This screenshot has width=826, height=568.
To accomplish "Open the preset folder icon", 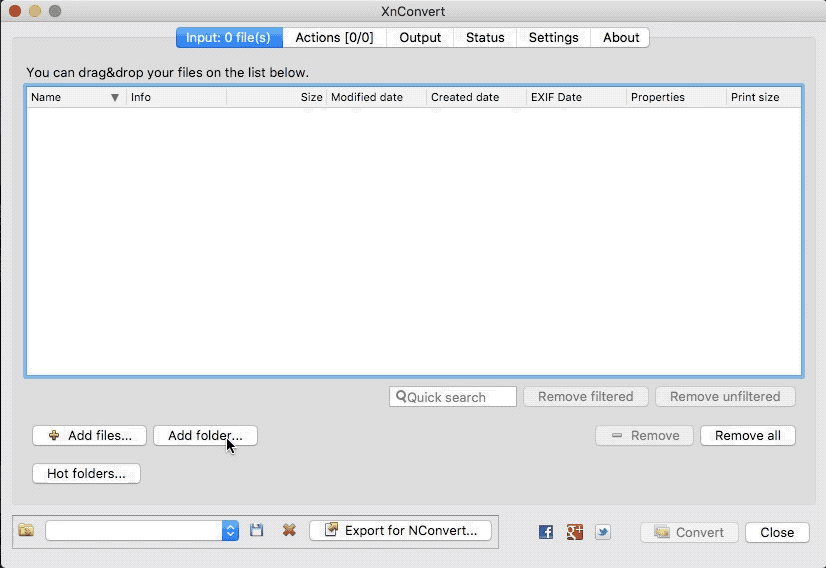I will [x=26, y=530].
